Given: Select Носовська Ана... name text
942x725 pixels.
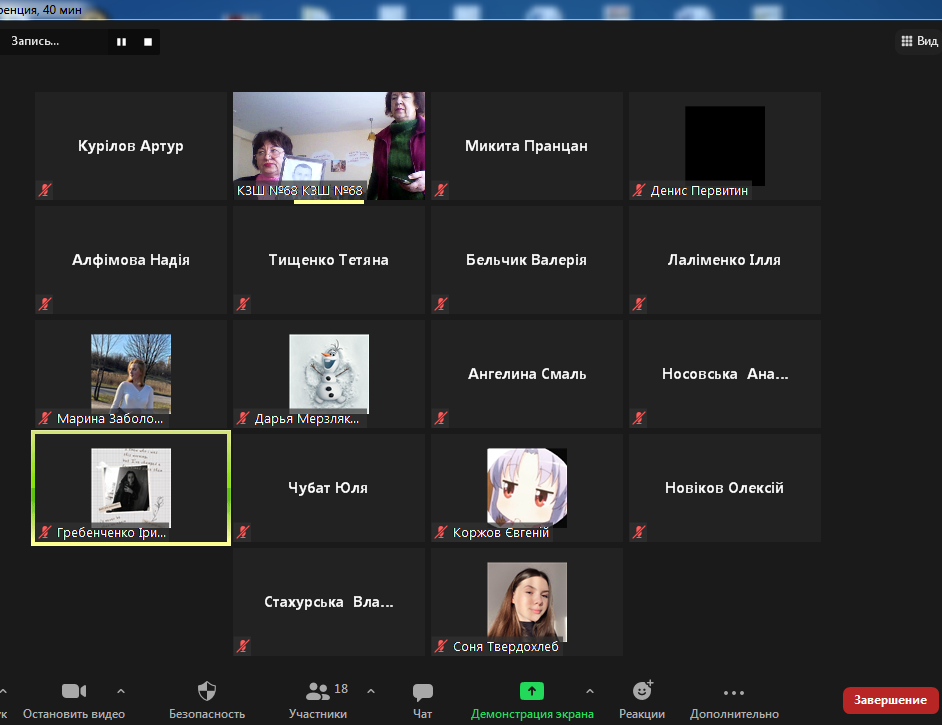Looking at the screenshot, I should [725, 374].
